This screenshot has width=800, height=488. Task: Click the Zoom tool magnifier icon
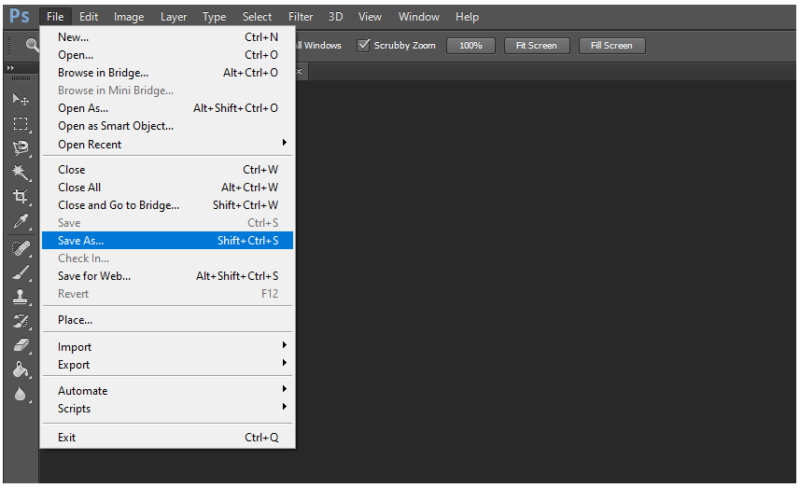(x=32, y=45)
